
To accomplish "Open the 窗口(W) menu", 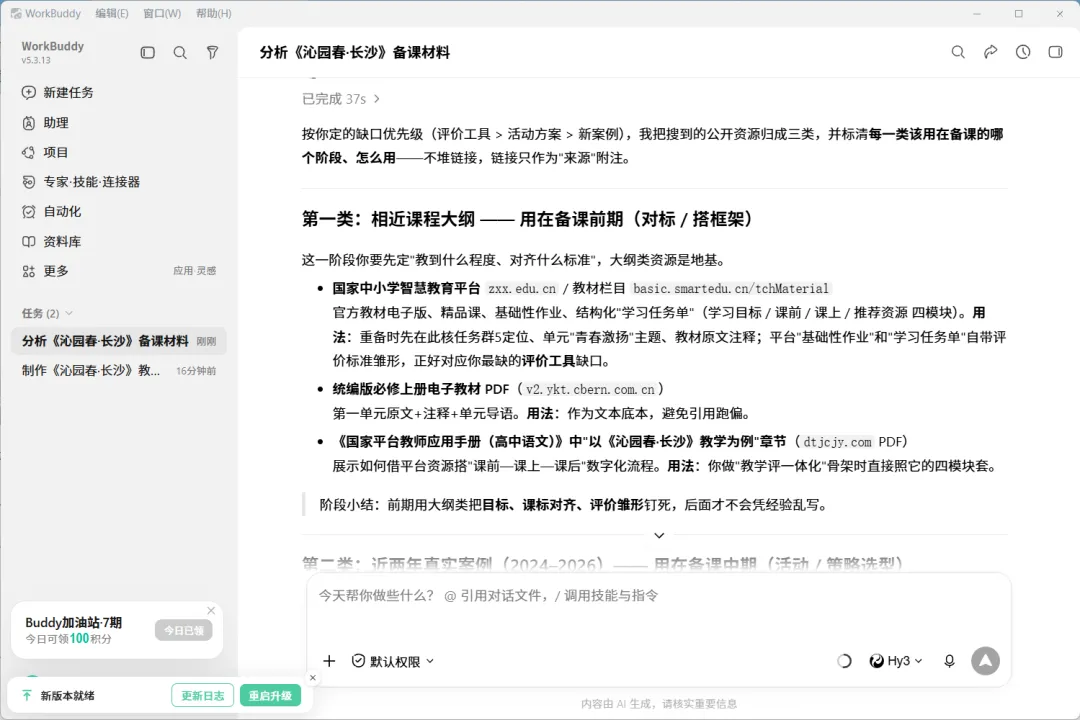I will pyautogui.click(x=162, y=13).
